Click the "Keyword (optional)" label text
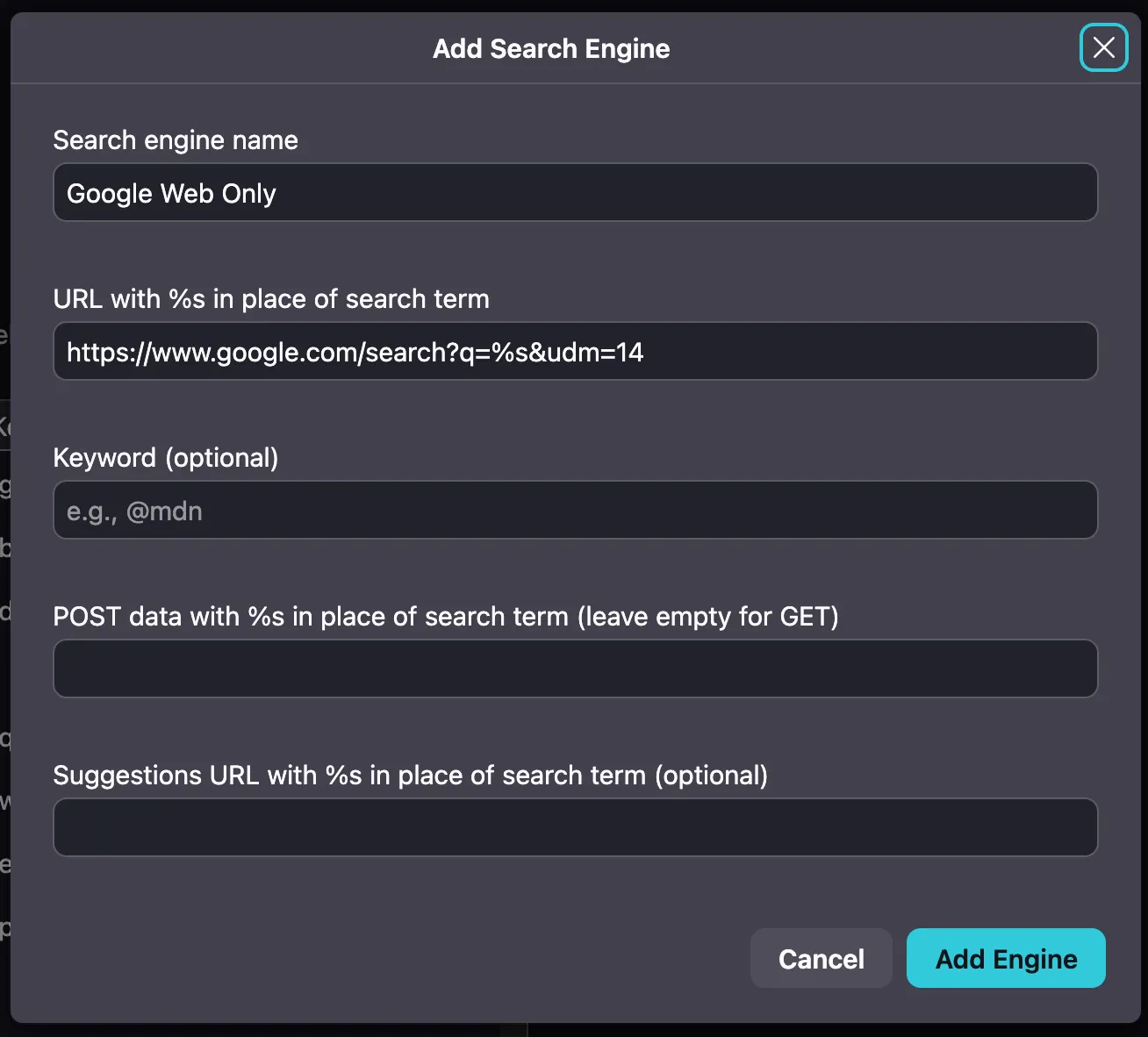The height and width of the screenshot is (1037, 1148). 165,457
